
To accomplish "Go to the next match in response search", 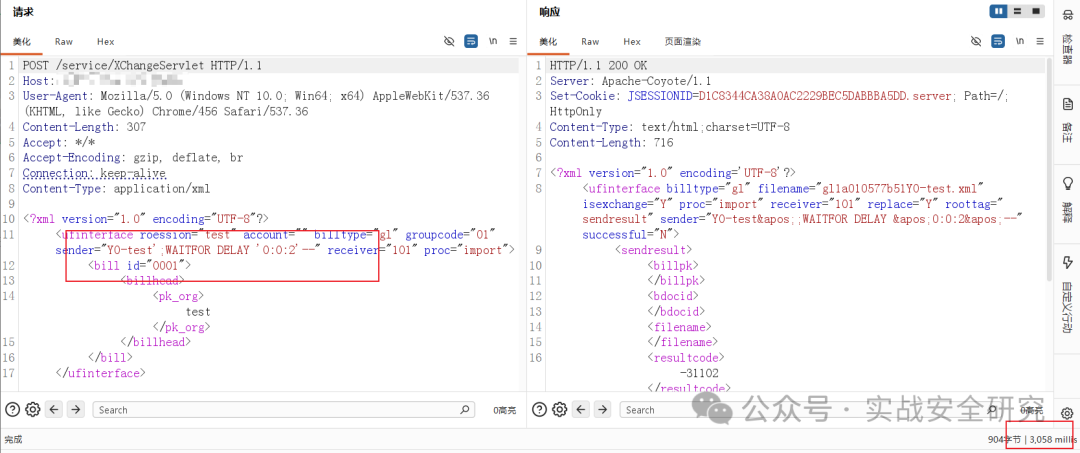I will [603, 410].
